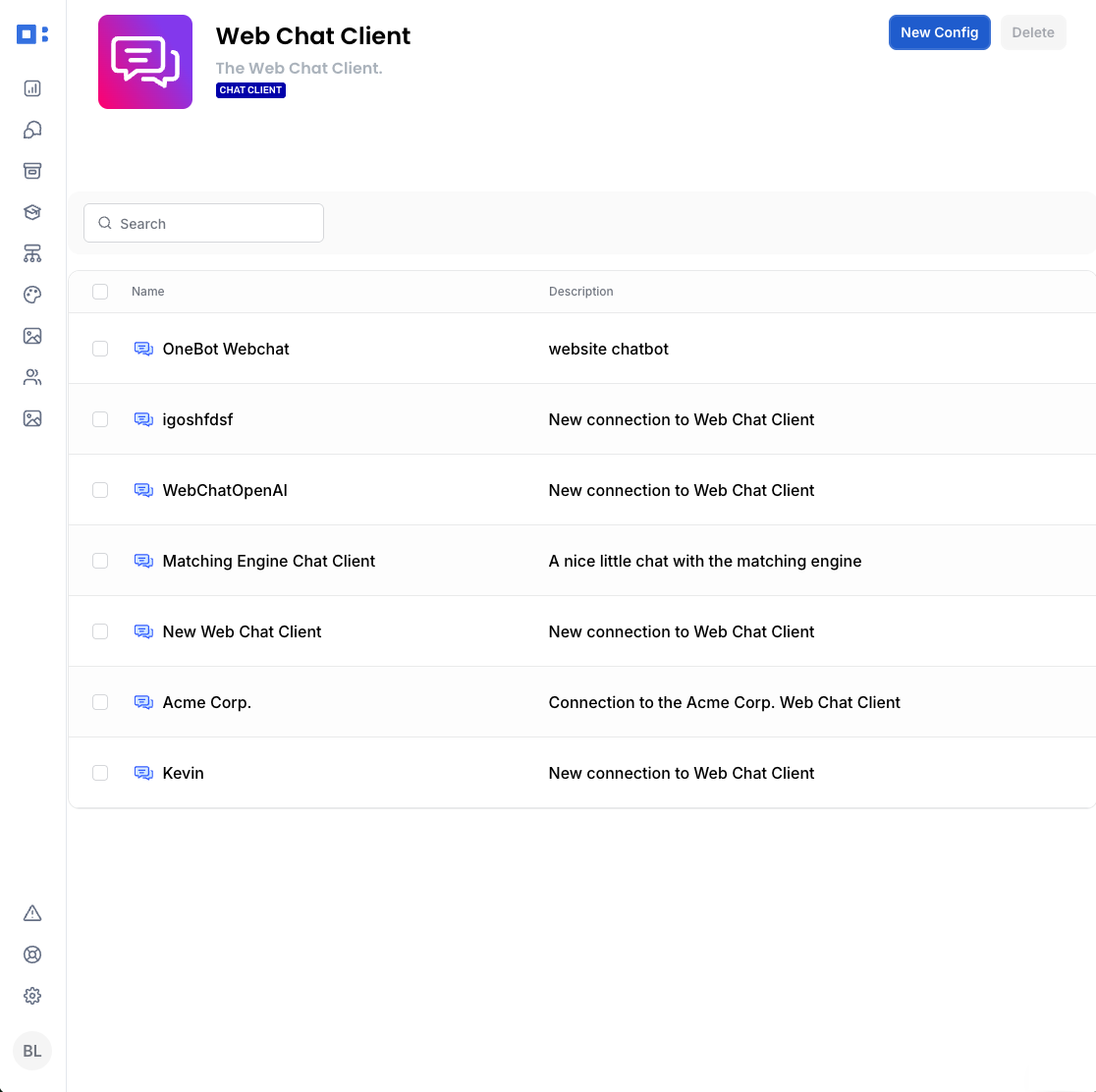Click the chat icon beside Kevin
The image size is (1096, 1092).
point(143,773)
